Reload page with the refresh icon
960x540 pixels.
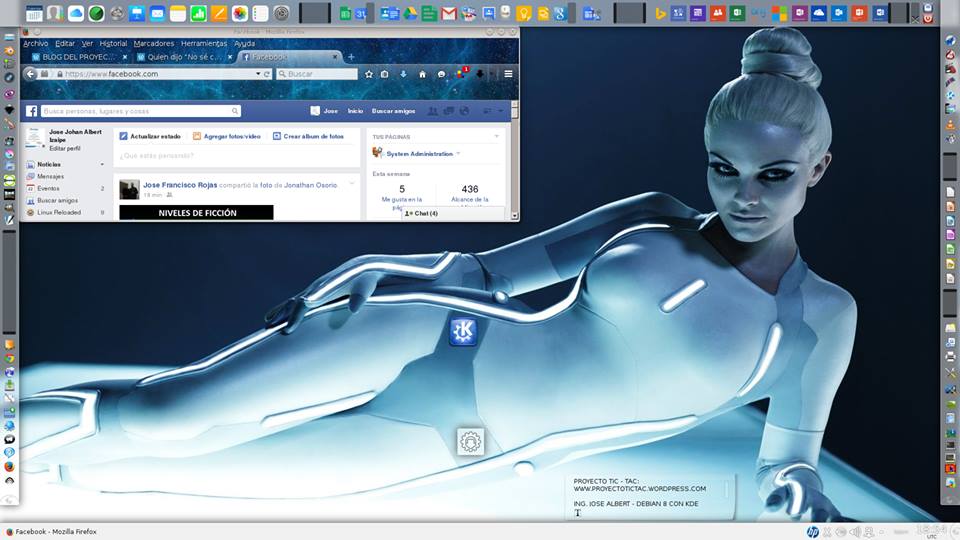click(268, 74)
